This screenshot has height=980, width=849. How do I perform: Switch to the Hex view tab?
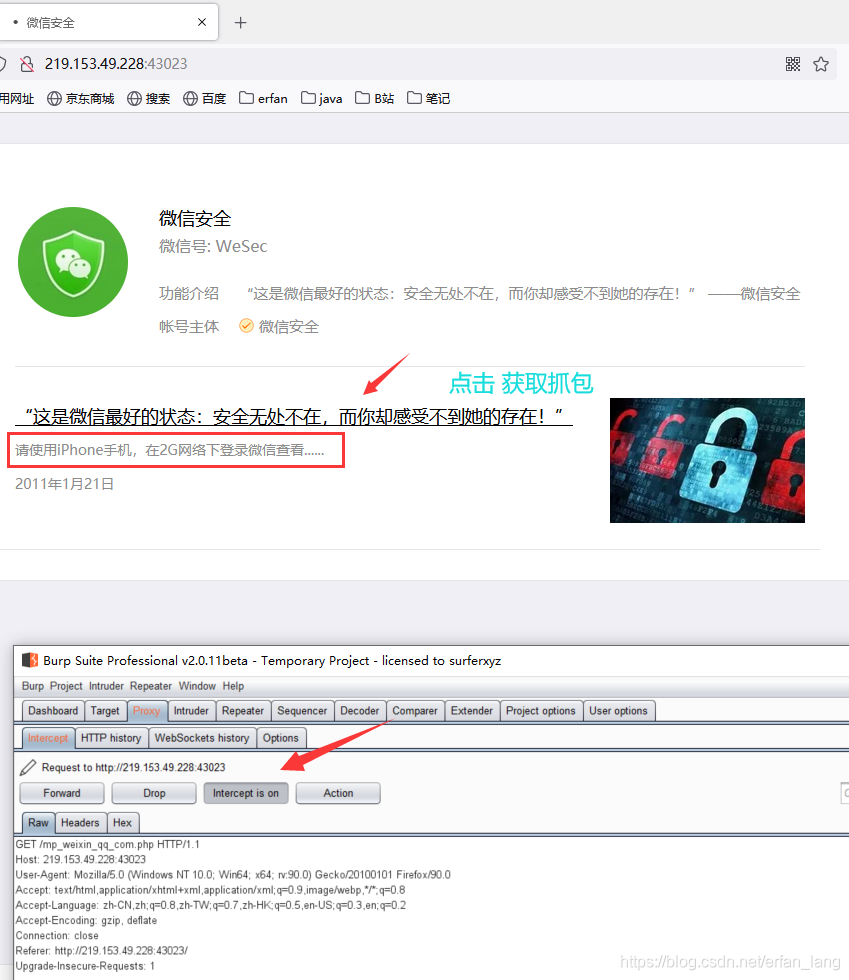pyautogui.click(x=122, y=822)
